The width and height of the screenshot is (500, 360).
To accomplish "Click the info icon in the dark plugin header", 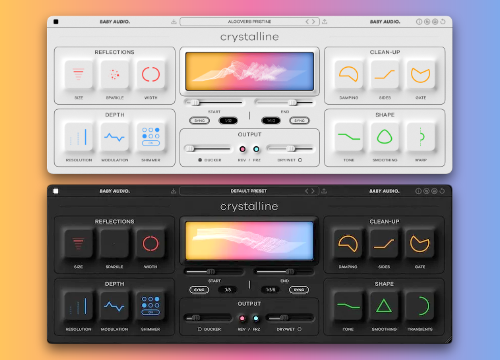I will tap(418, 191).
